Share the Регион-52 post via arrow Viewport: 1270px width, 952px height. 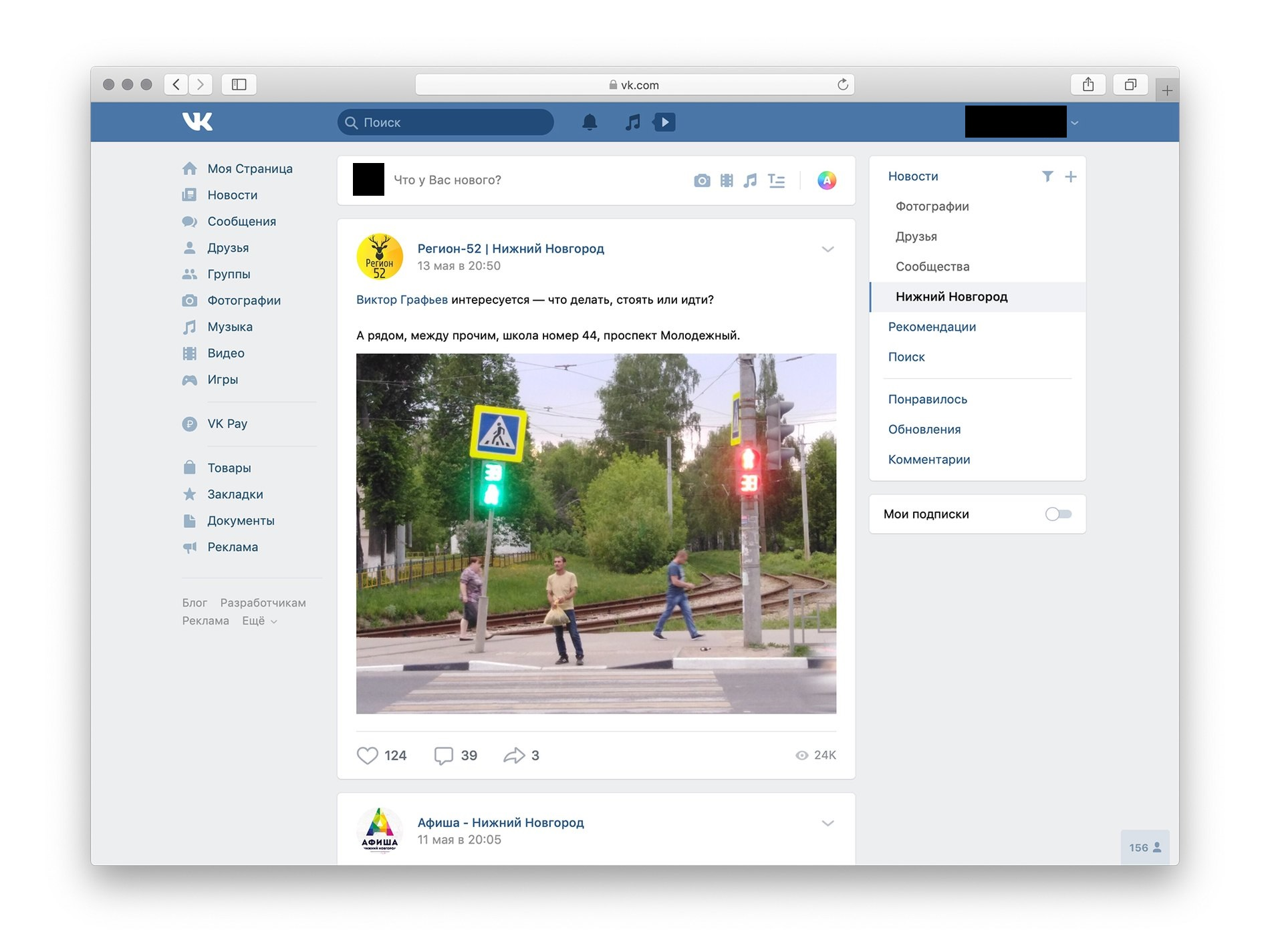tap(514, 756)
